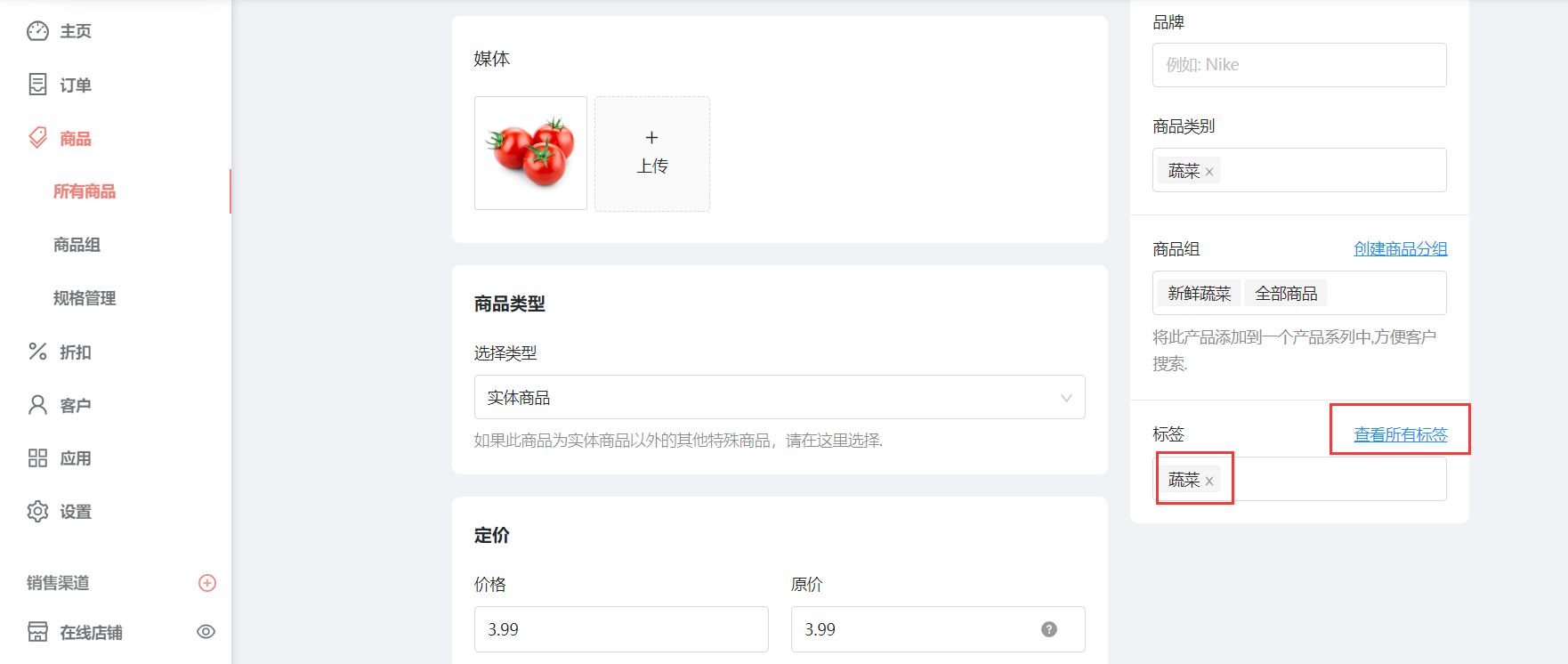Go to 商品组 submenu item
This screenshot has width=1568, height=664.
(77, 245)
